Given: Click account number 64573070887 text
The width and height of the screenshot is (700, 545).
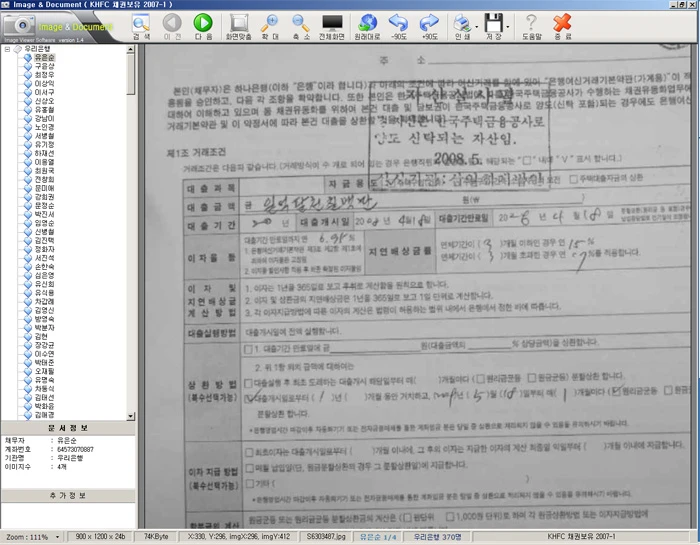Looking at the screenshot, I should pos(75,449).
